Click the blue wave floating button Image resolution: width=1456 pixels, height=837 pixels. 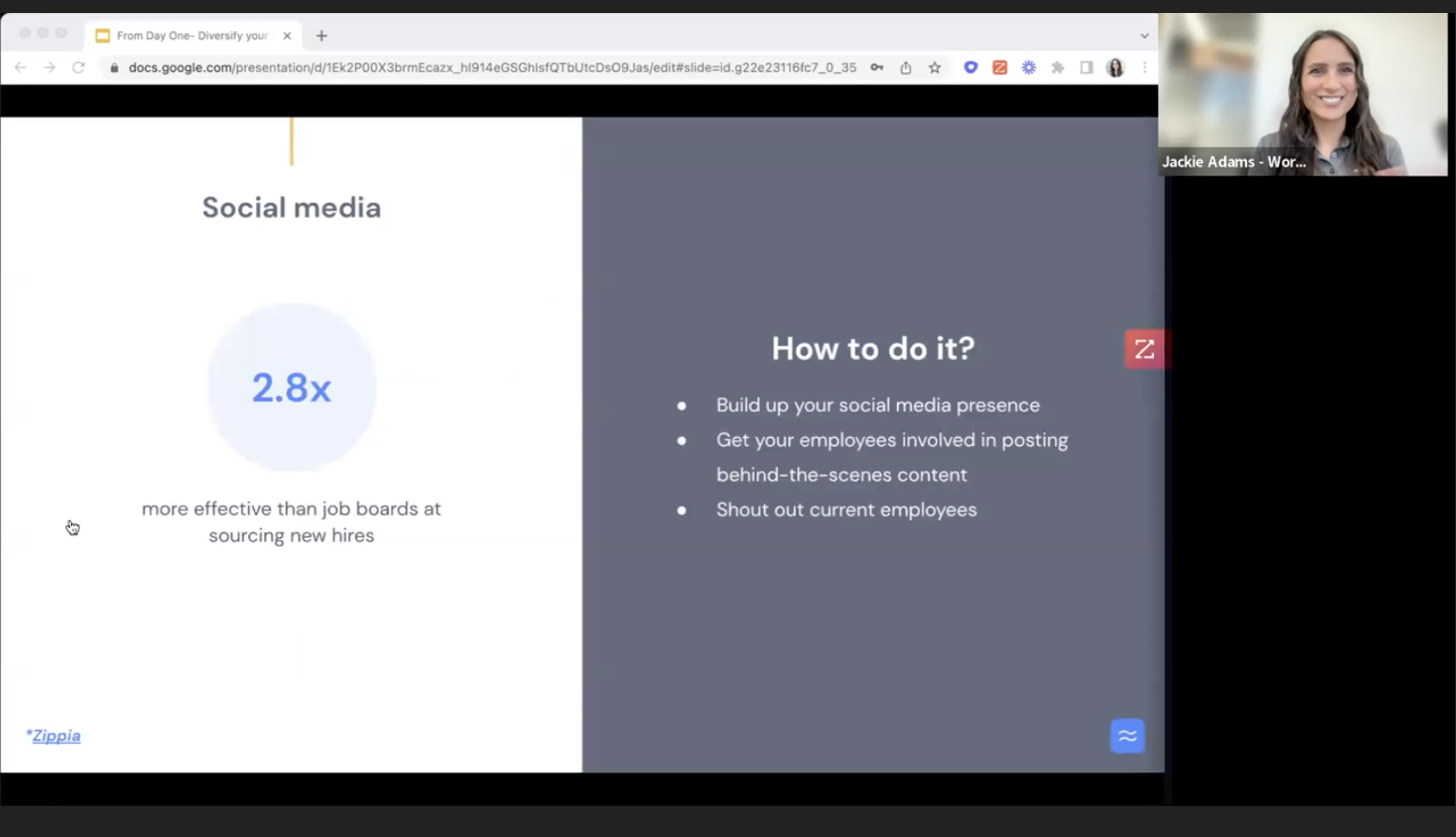click(1127, 736)
